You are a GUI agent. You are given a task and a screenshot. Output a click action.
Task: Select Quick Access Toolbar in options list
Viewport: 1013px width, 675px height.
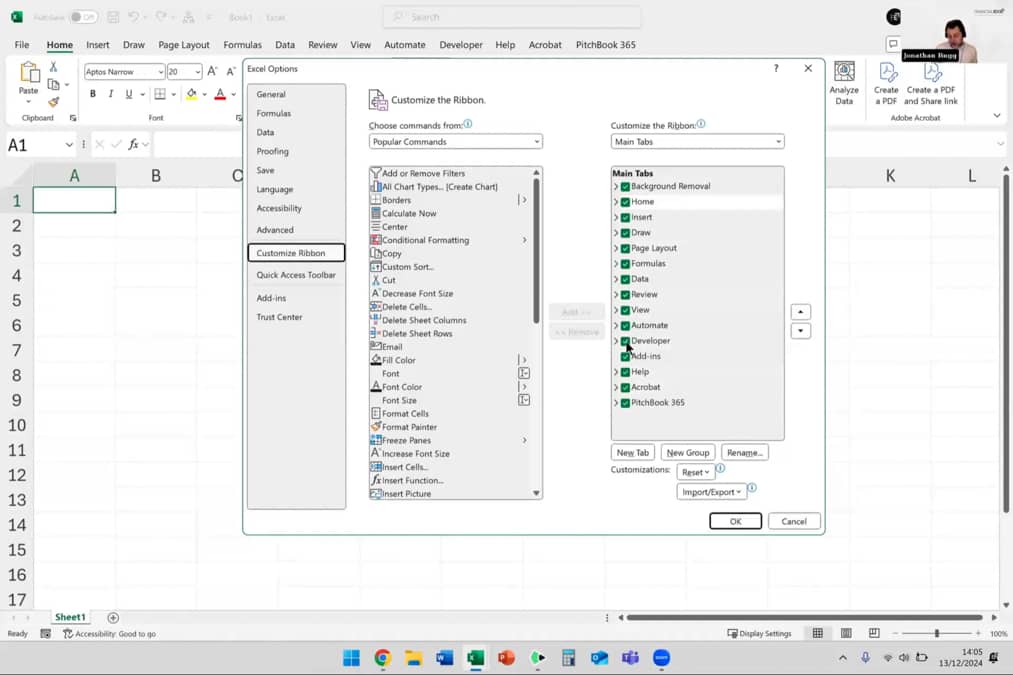tap(296, 275)
